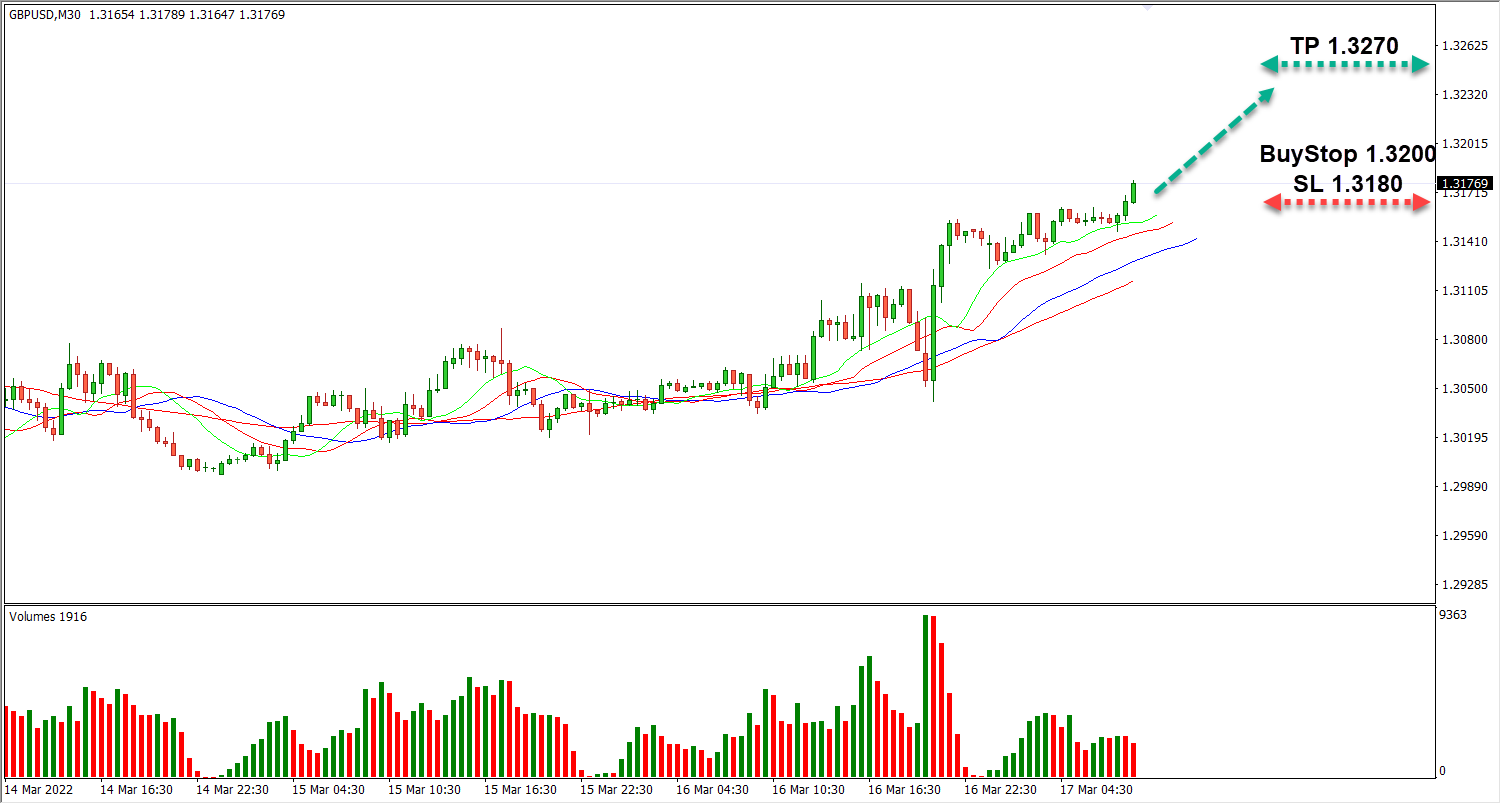Click the 1.29590 price axis label
The width and height of the screenshot is (1501, 804).
tap(1463, 536)
